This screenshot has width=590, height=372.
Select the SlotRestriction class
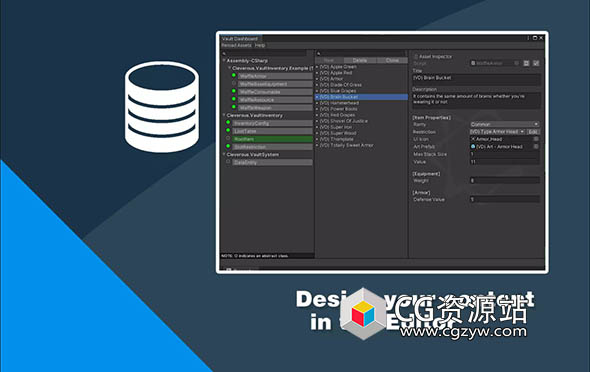click(x=272, y=147)
